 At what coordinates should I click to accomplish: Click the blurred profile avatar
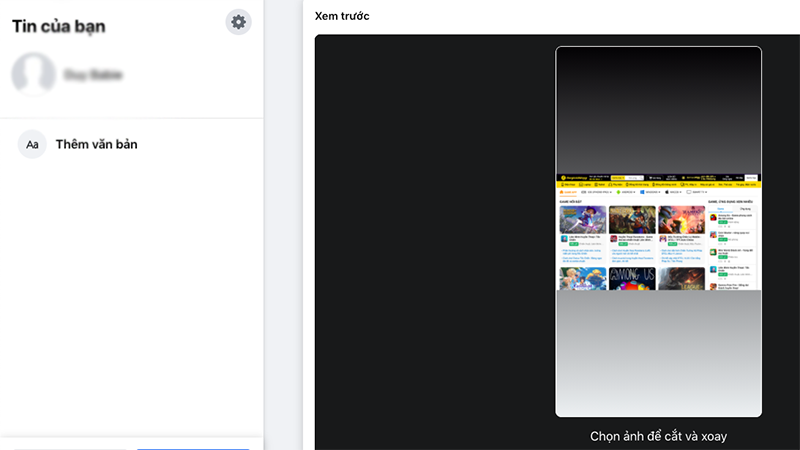click(x=34, y=74)
